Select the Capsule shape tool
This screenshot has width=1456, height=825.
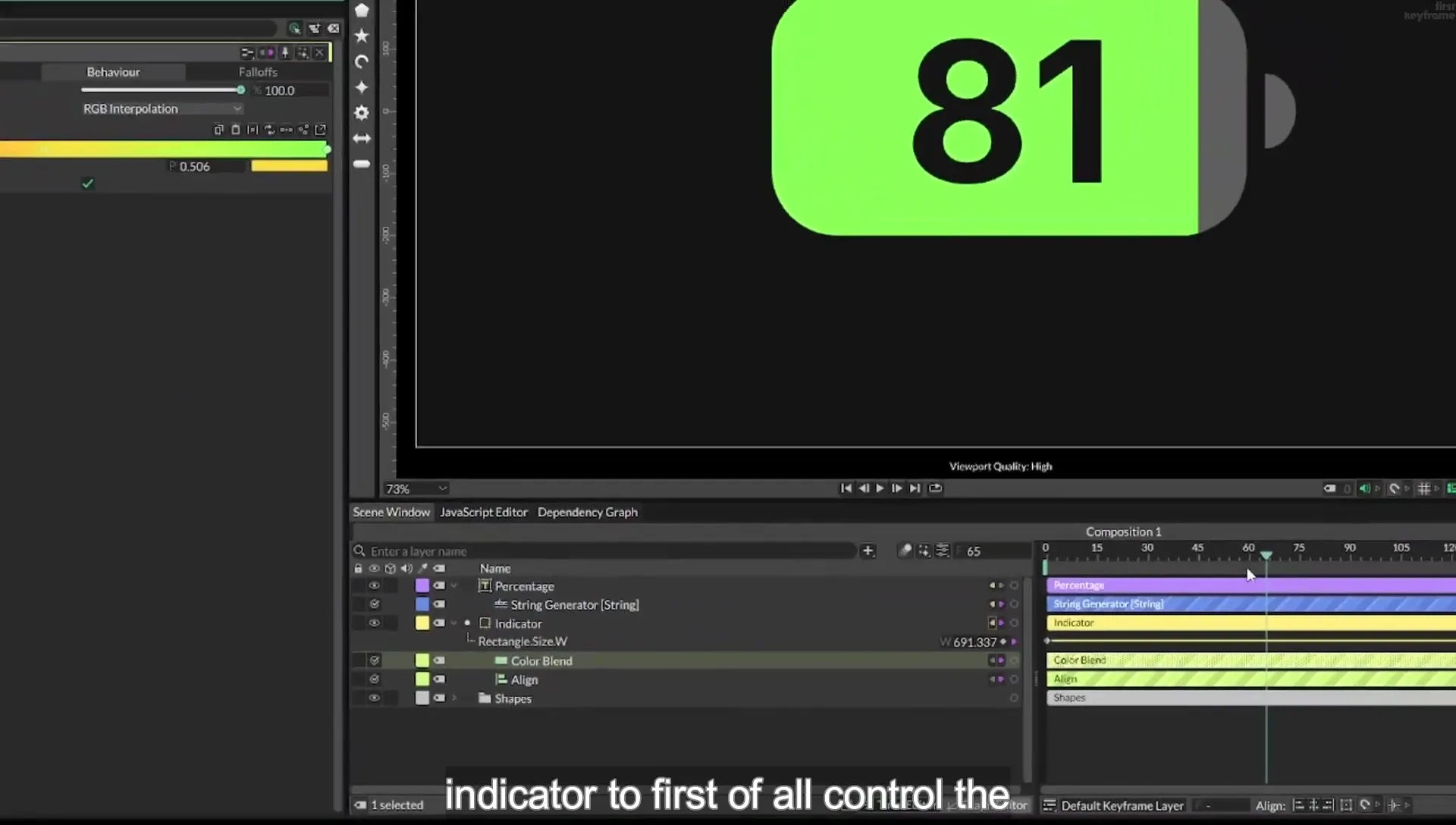[362, 164]
